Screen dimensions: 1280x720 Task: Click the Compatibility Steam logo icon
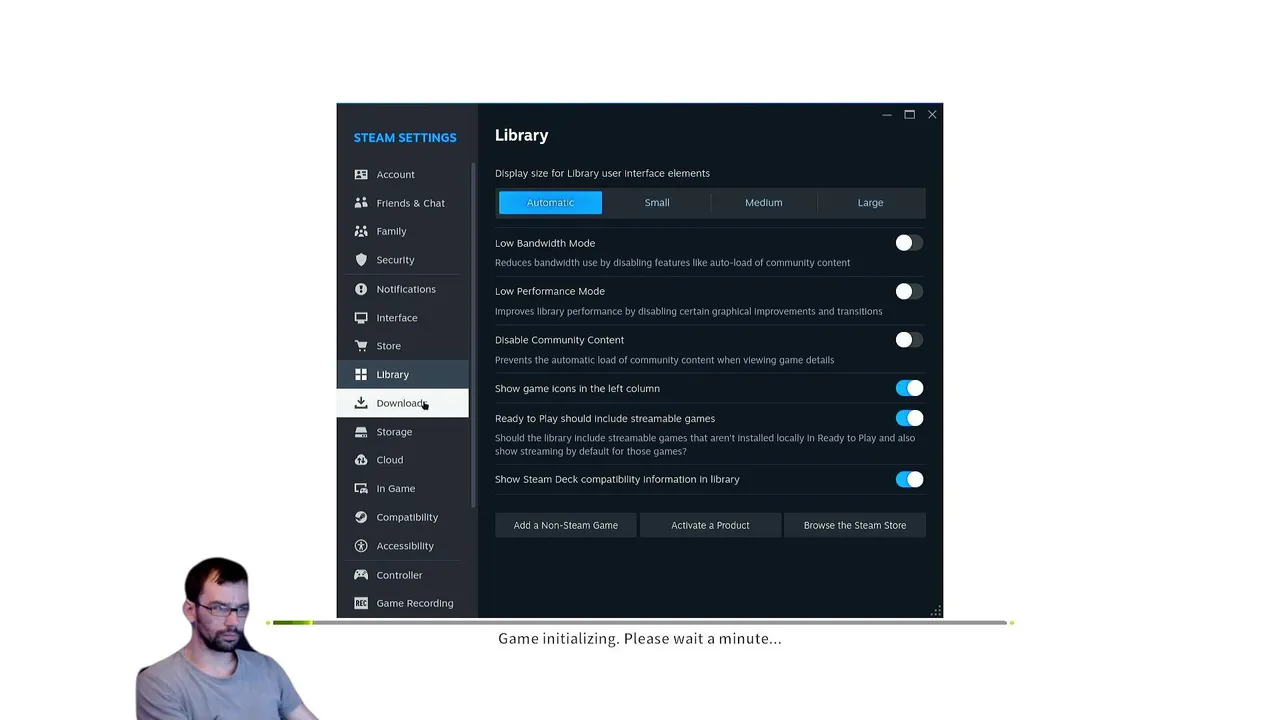click(361, 517)
